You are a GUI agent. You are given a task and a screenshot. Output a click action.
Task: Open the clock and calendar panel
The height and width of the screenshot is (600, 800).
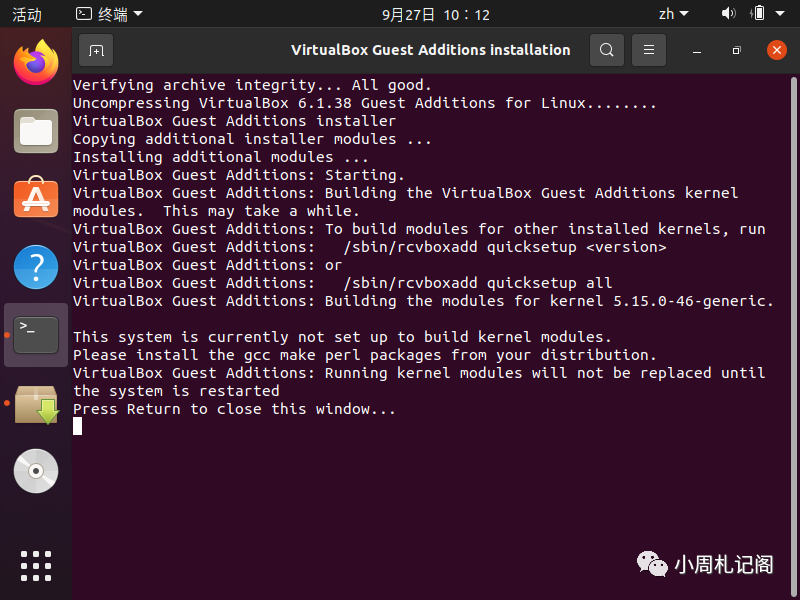click(436, 14)
